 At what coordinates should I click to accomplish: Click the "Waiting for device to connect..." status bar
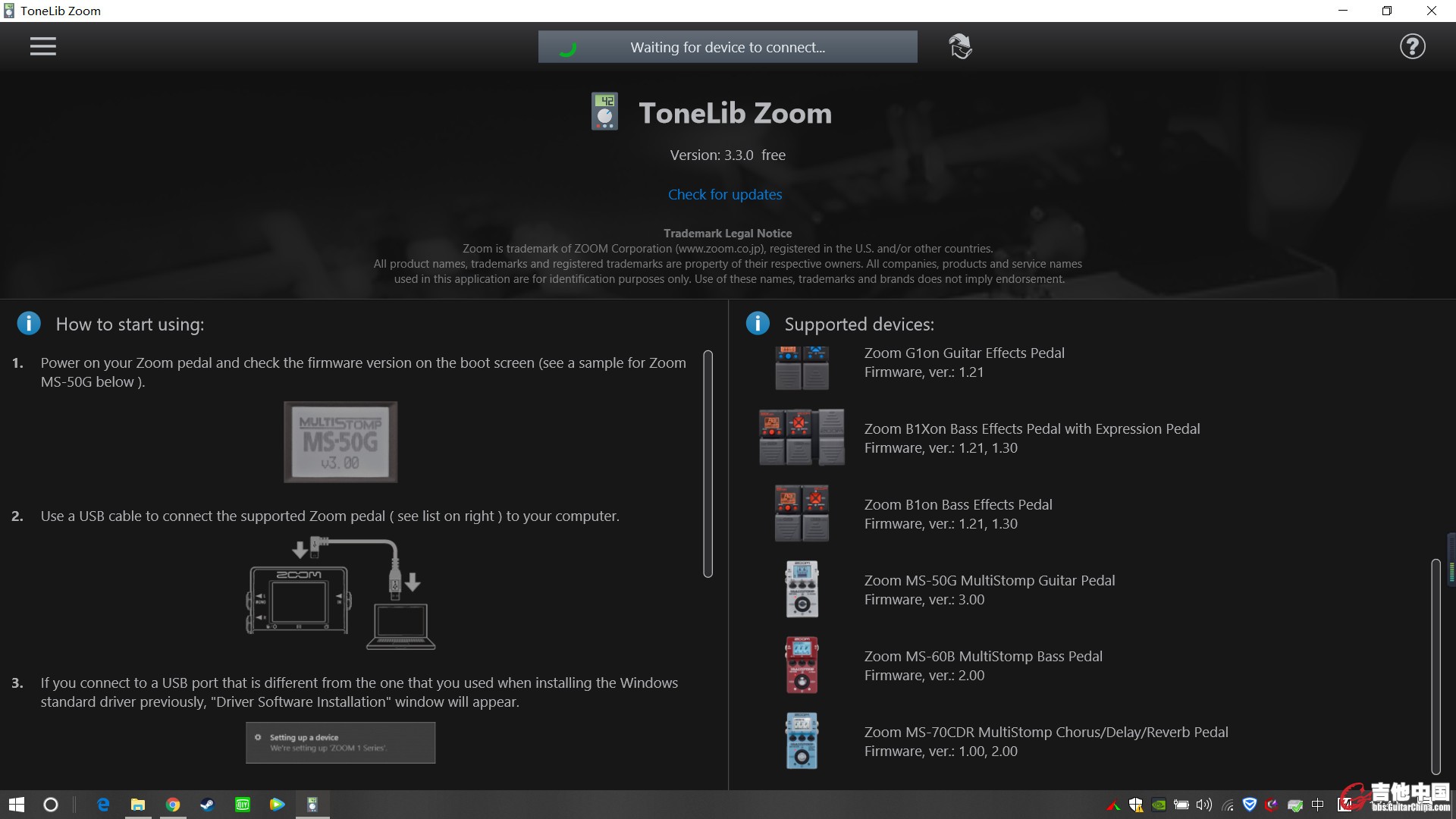(728, 47)
